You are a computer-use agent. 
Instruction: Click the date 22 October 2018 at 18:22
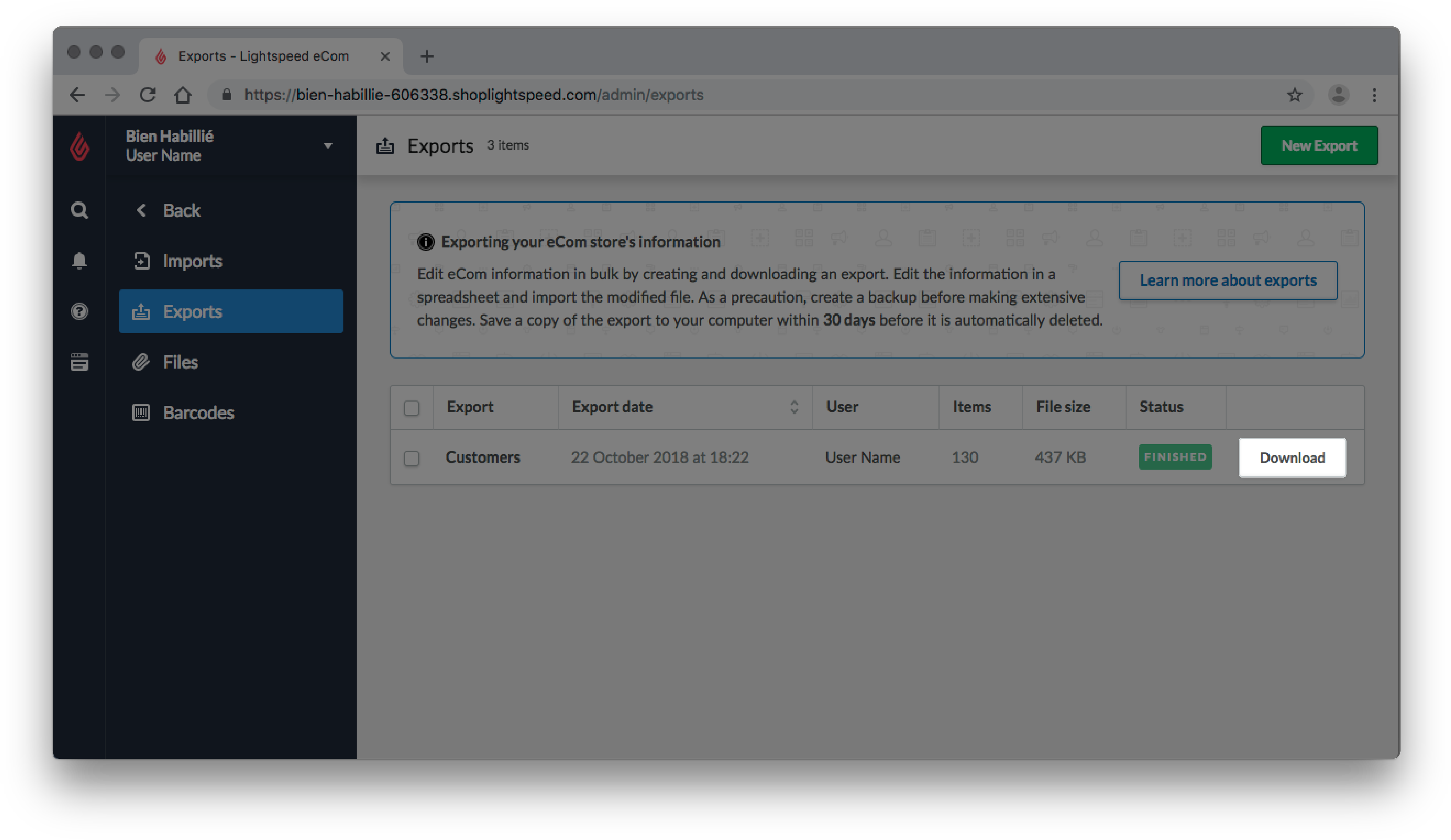(x=660, y=457)
